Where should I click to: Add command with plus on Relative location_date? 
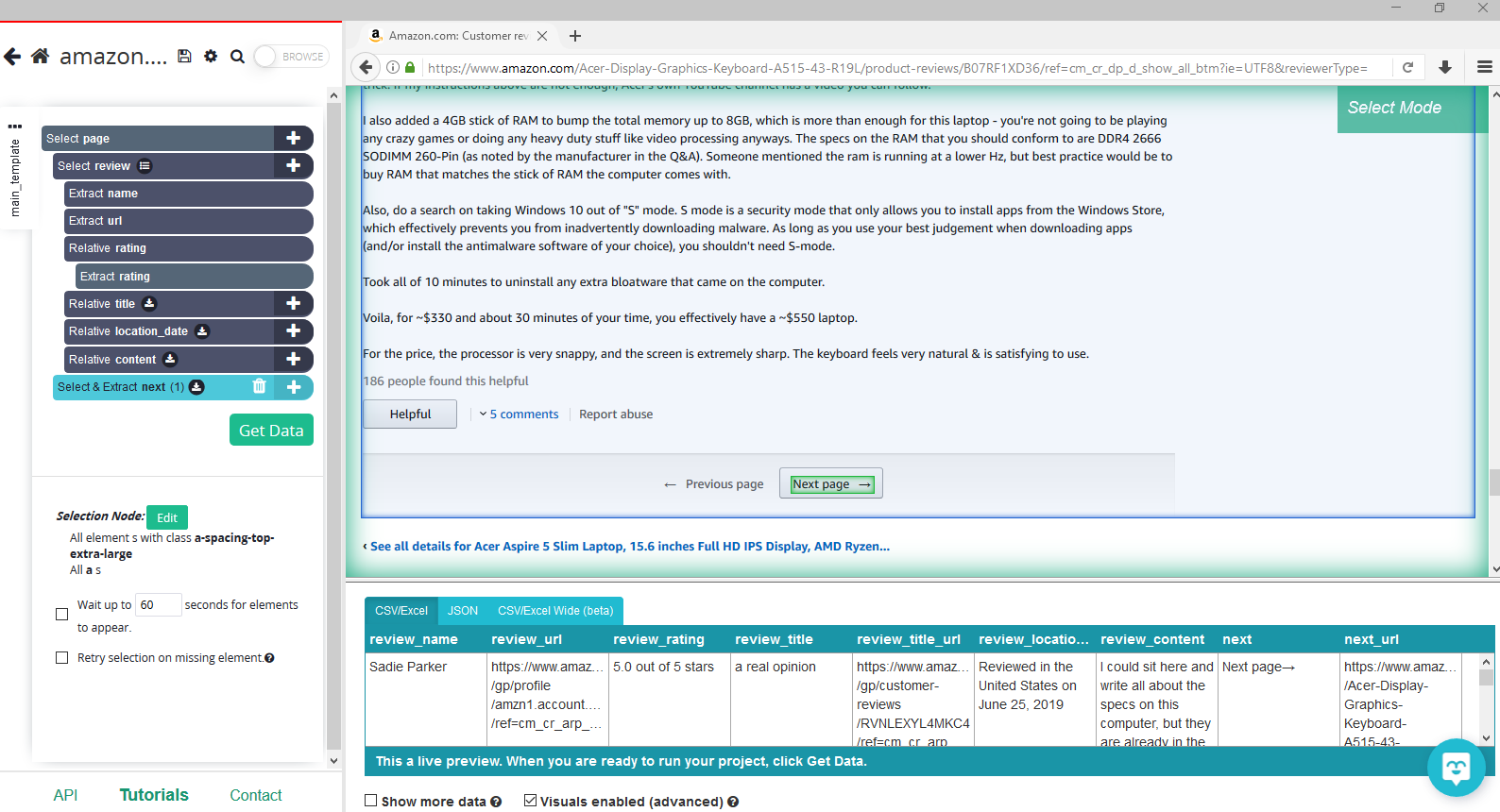[294, 331]
